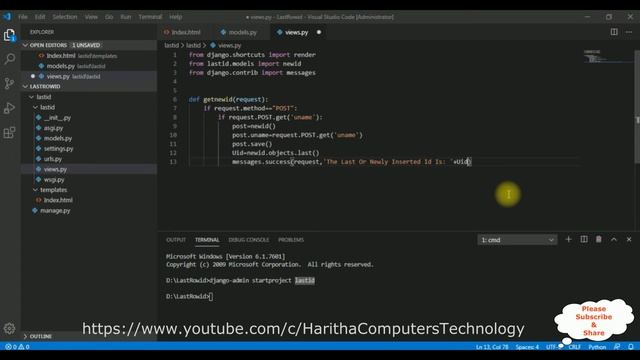
Task: Kill the terminal with trash icon
Action: pyautogui.click(x=599, y=240)
